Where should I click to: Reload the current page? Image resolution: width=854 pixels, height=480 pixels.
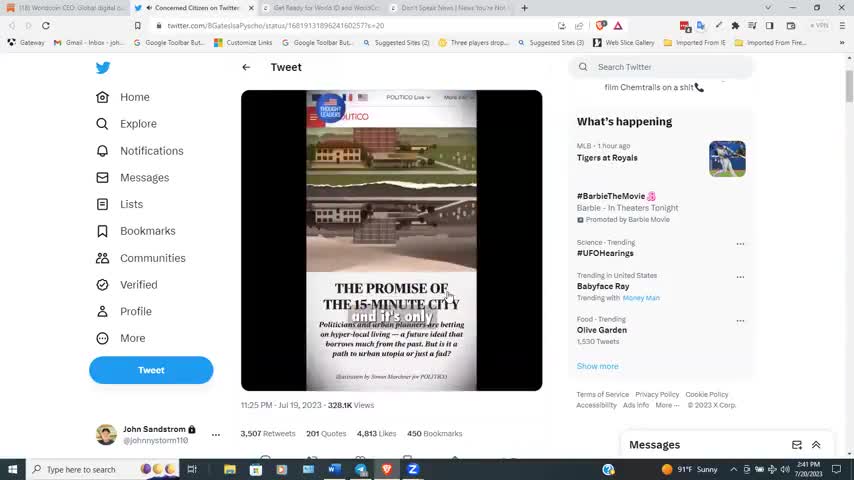[x=46, y=26]
